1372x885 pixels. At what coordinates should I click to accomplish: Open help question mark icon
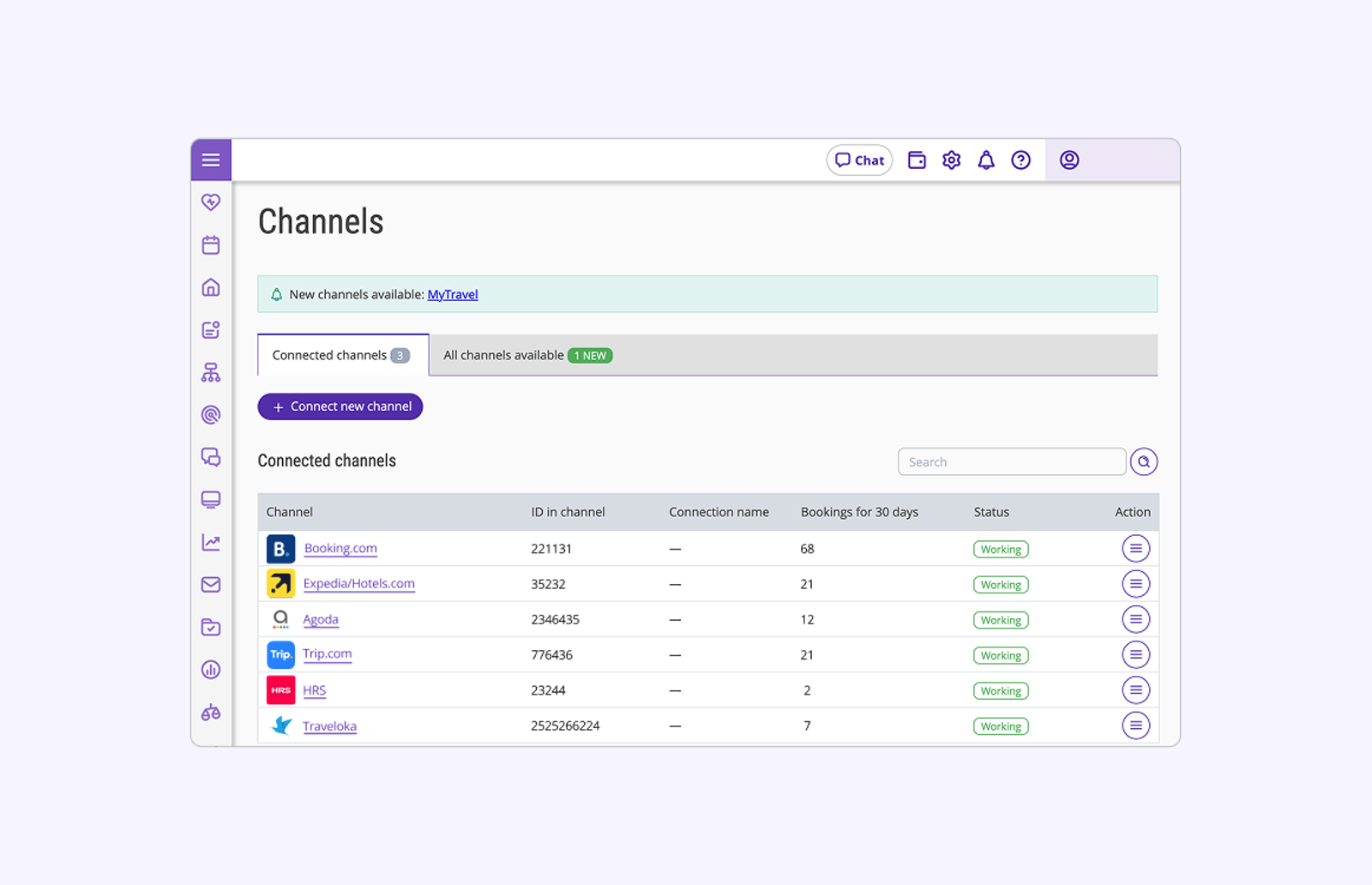point(1020,160)
